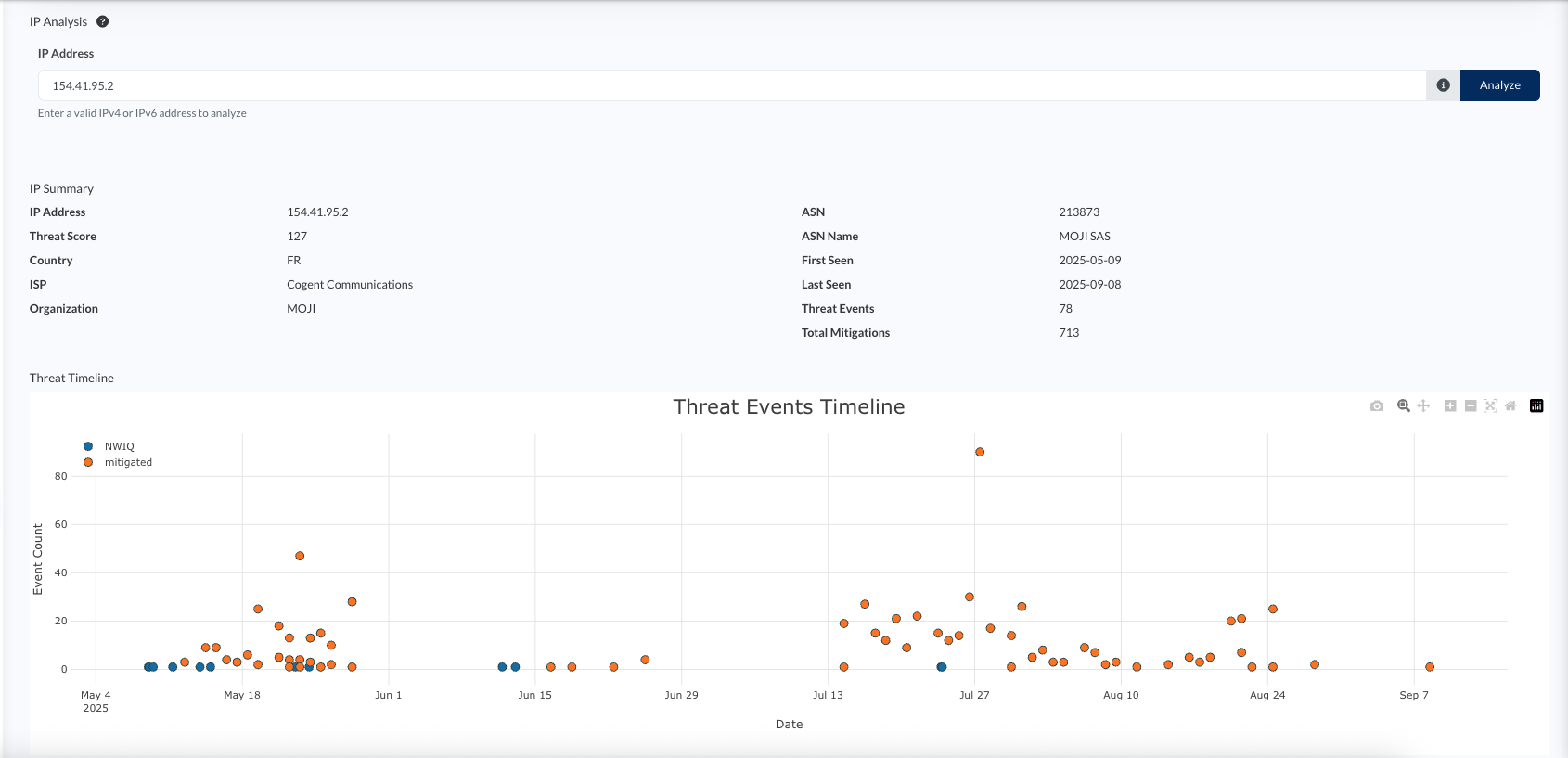Click the highest mitigated point near Jul 27
This screenshot has height=758, width=1568.
(x=980, y=452)
